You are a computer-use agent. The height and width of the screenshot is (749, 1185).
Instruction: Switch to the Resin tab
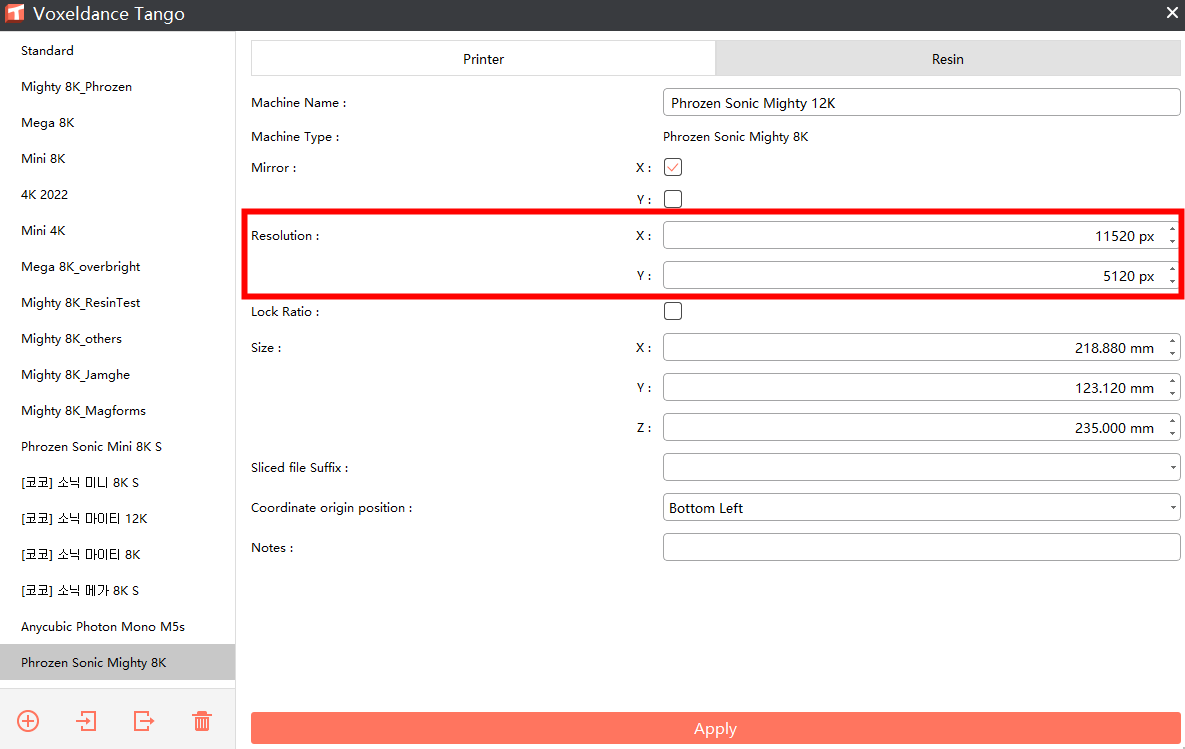pos(948,59)
